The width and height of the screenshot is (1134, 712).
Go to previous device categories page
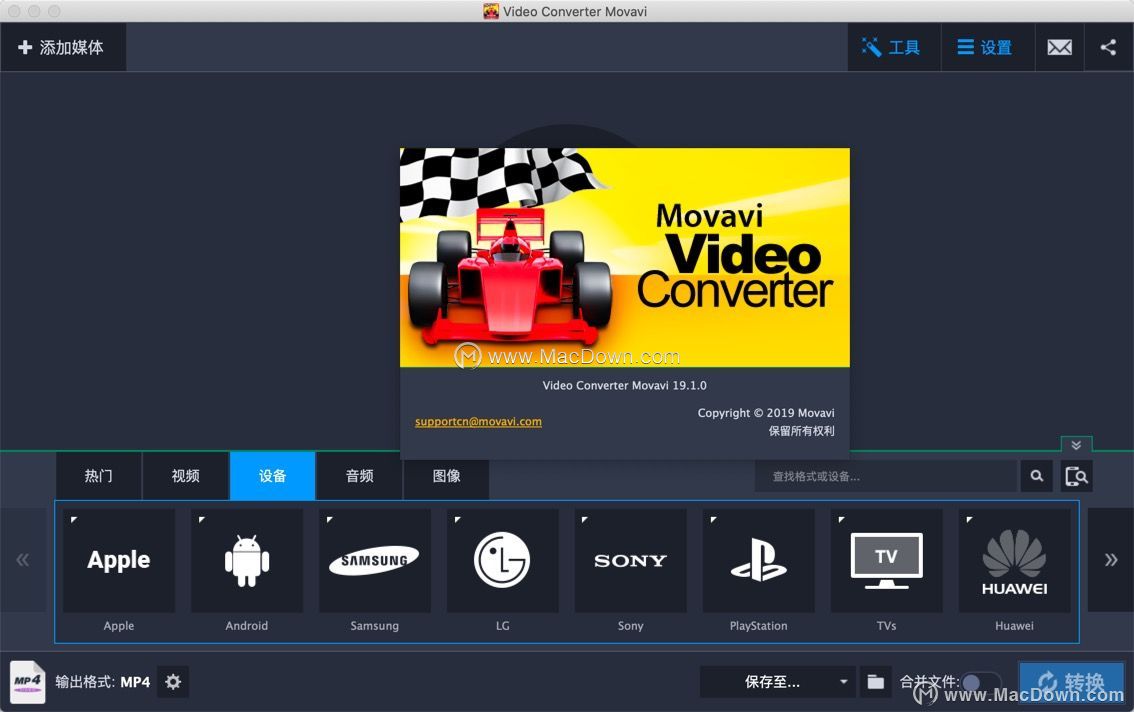coord(23,559)
